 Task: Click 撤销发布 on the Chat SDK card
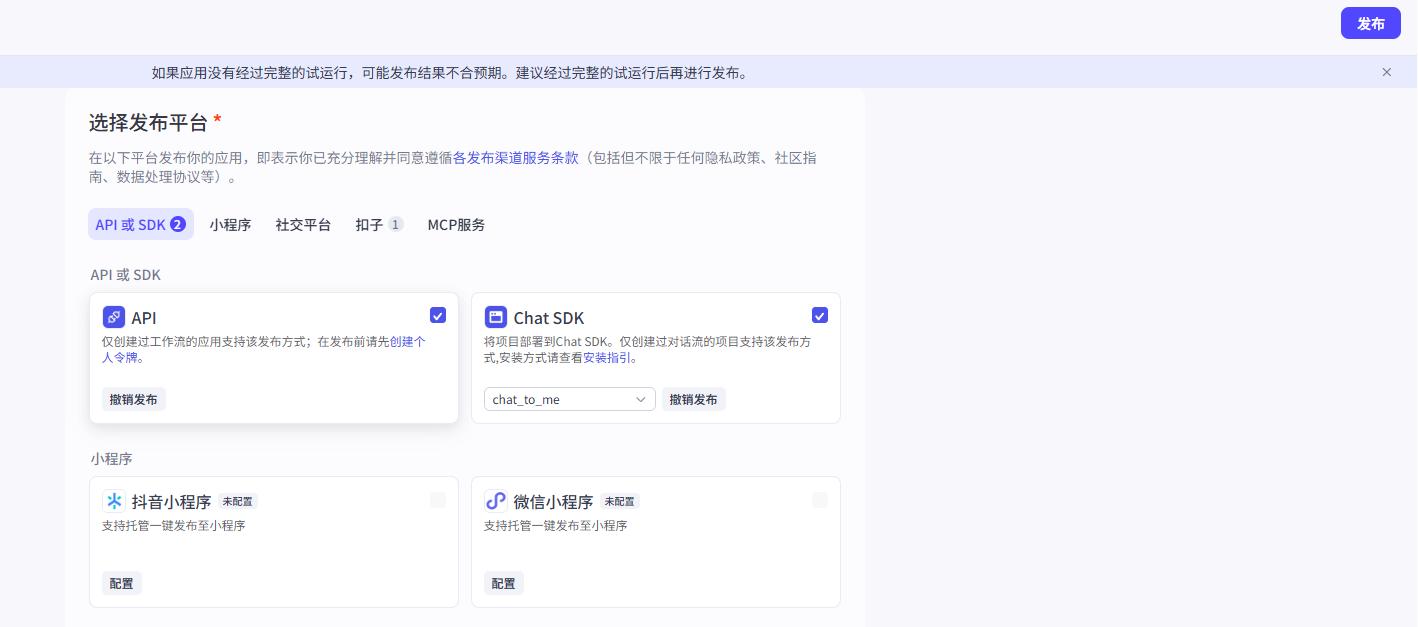(694, 399)
